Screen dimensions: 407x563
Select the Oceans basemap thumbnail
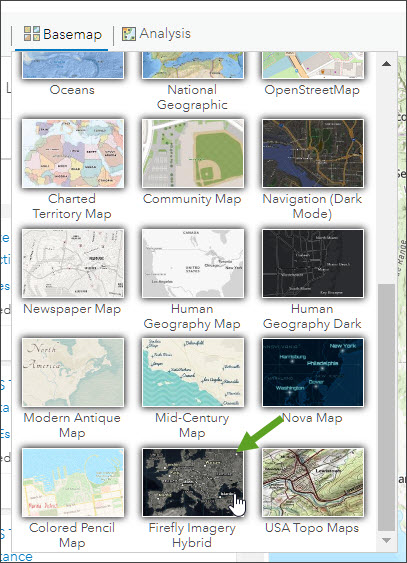[x=73, y=65]
